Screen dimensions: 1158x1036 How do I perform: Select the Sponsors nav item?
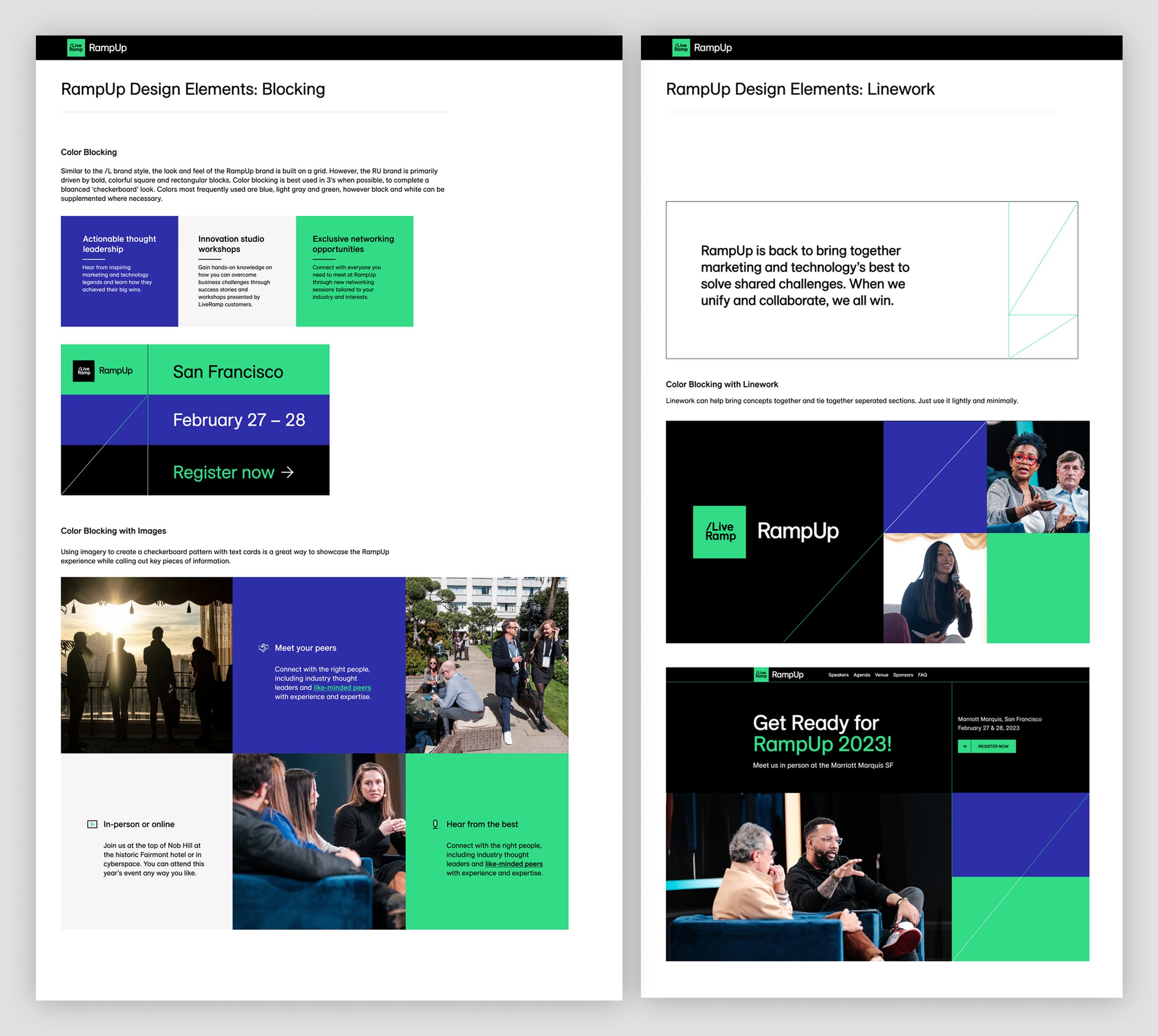point(903,675)
